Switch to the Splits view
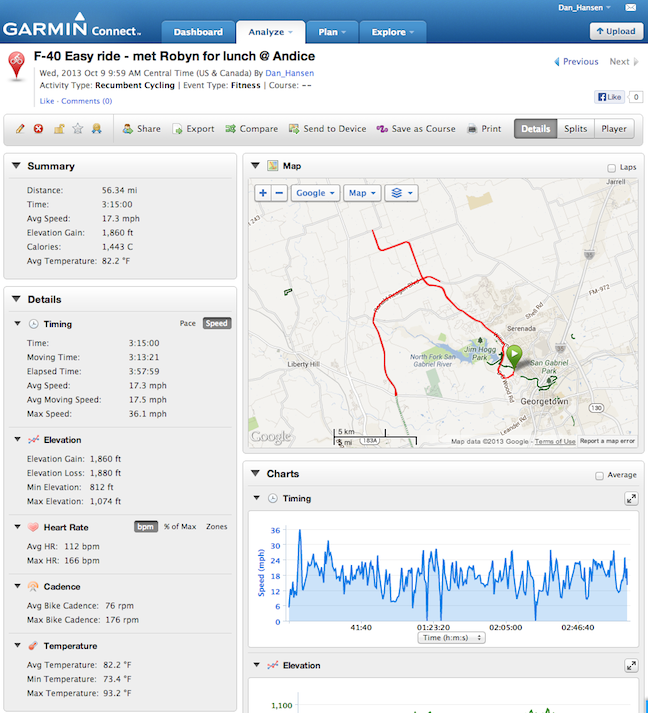648x713 pixels. coord(576,129)
